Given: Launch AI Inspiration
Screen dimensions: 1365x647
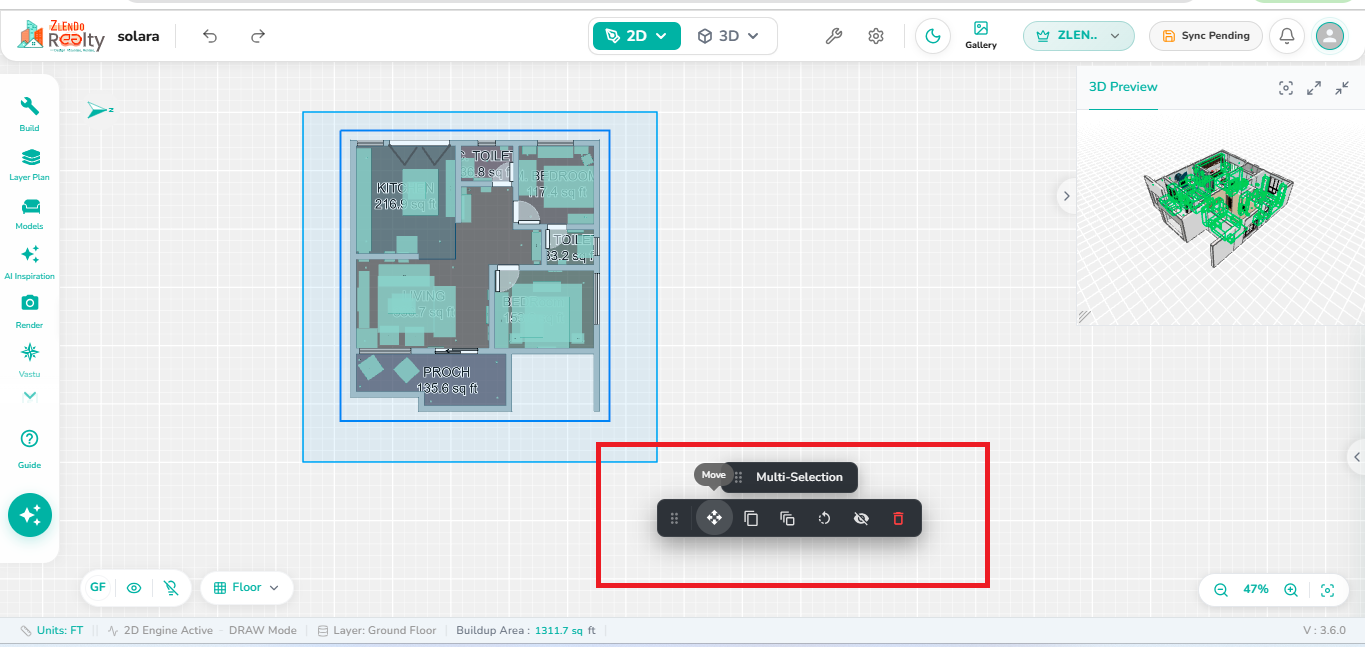Looking at the screenshot, I should (30, 262).
